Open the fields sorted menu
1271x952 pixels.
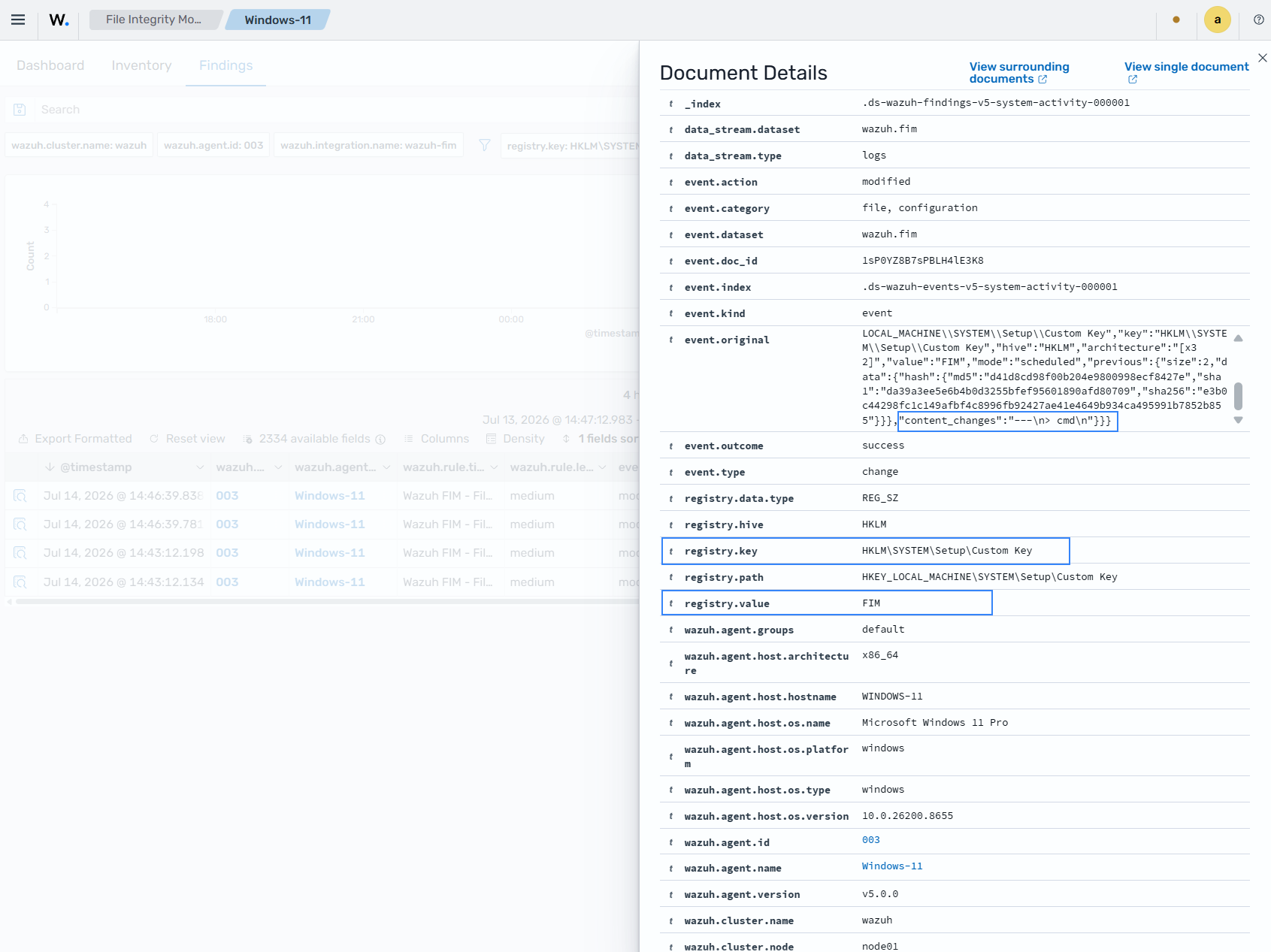click(600, 439)
